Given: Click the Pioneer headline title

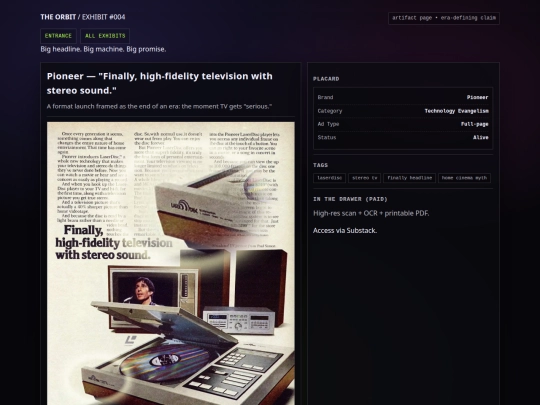Looking at the screenshot, I should pyautogui.click(x=160, y=83).
